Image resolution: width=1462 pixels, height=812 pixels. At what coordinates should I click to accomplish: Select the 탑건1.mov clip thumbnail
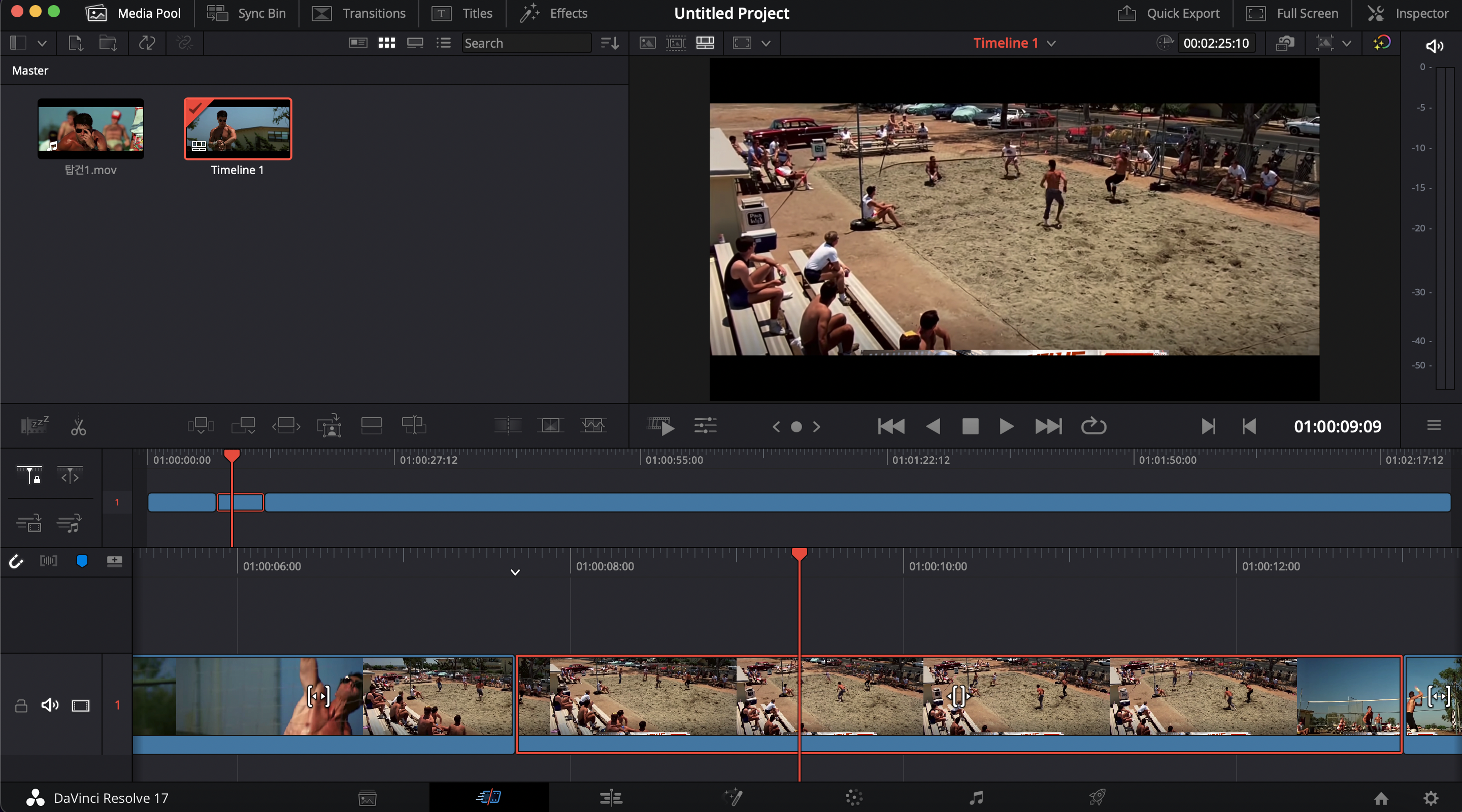click(91, 129)
